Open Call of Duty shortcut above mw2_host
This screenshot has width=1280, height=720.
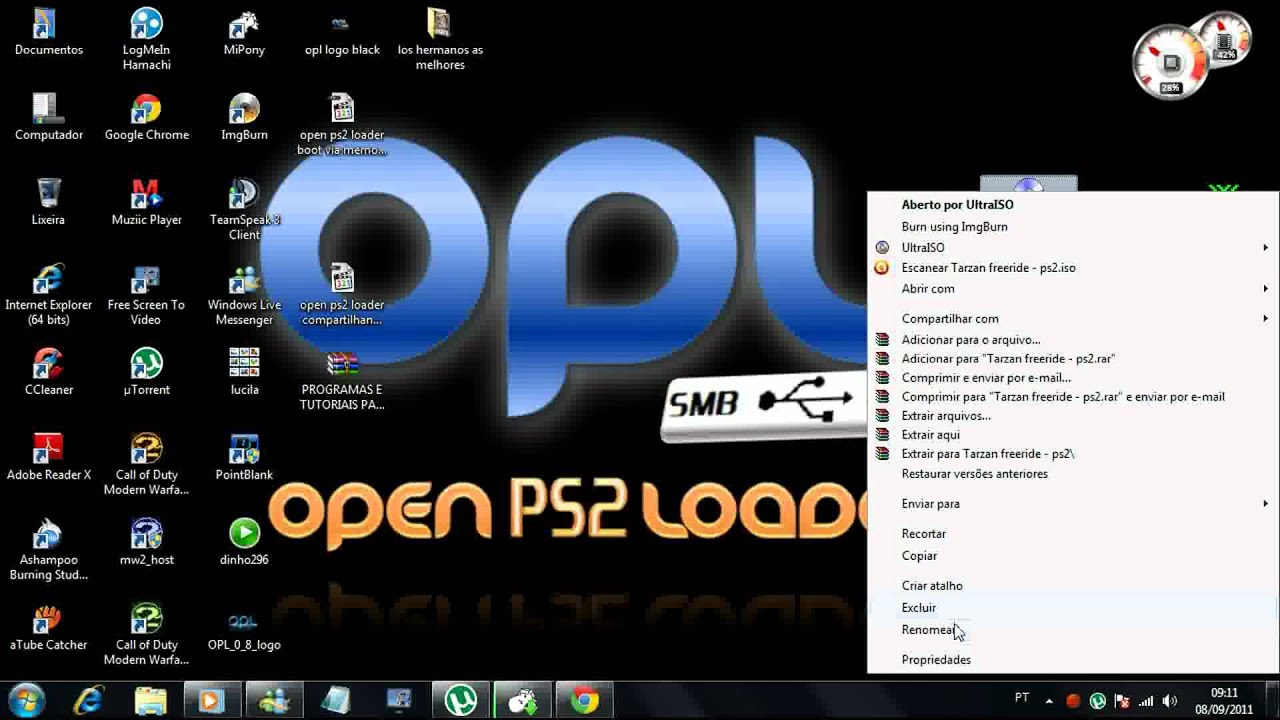pyautogui.click(x=146, y=465)
